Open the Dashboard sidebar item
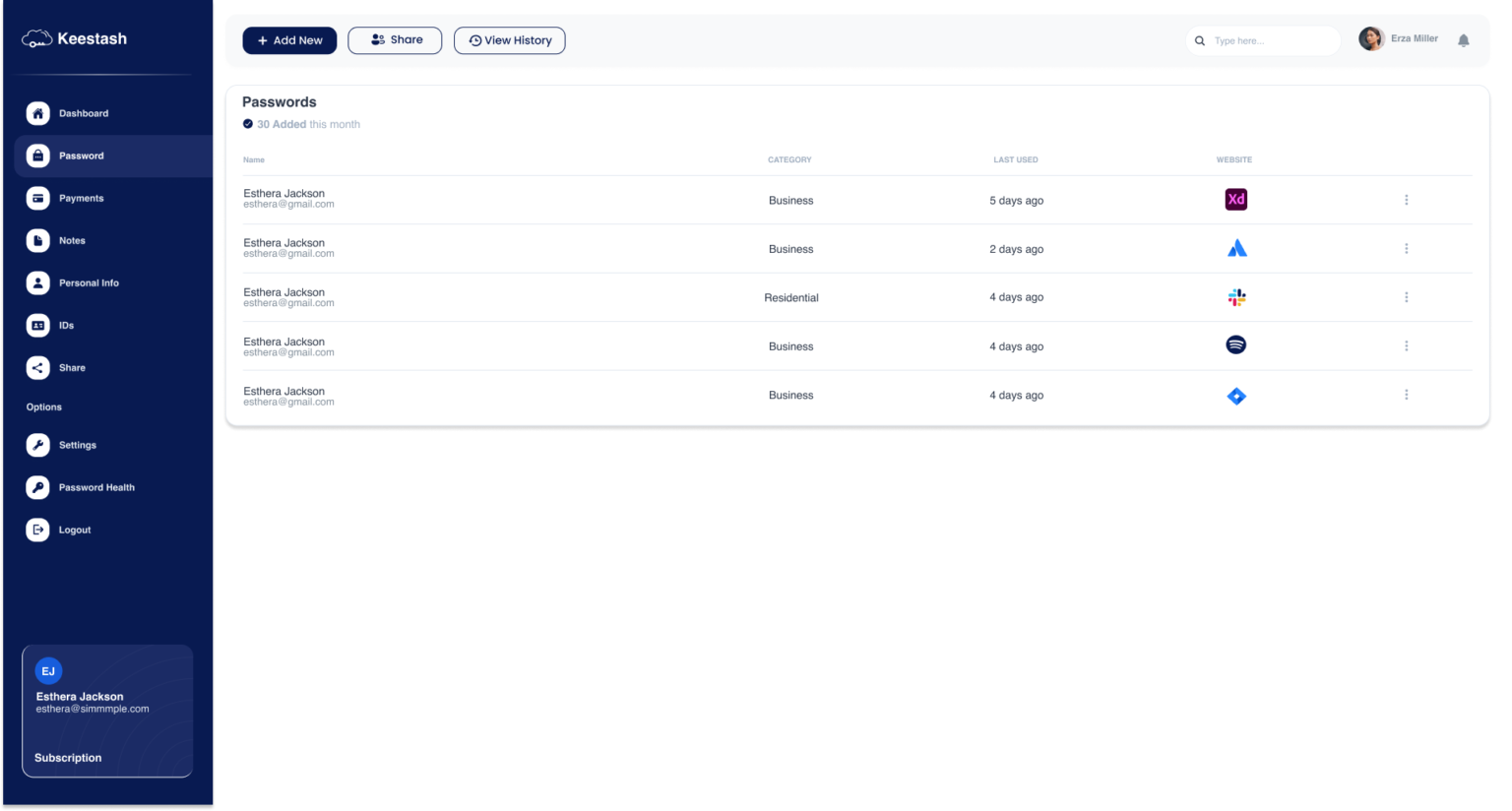1512x811 pixels. (83, 113)
